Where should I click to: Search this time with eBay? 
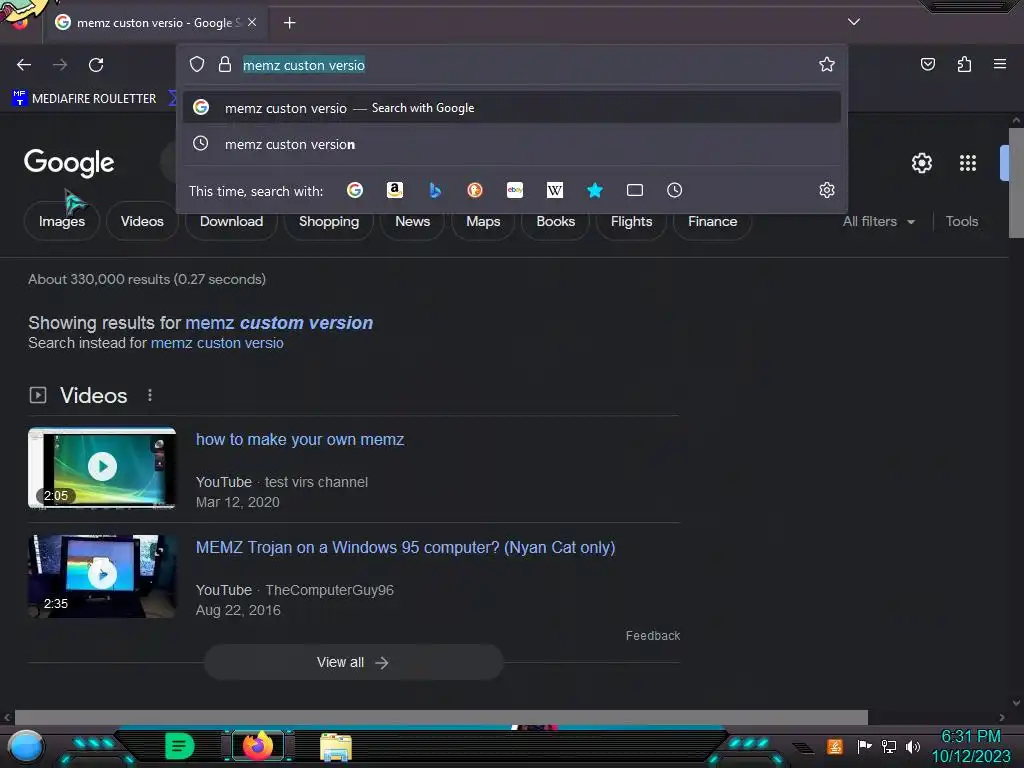coord(515,190)
